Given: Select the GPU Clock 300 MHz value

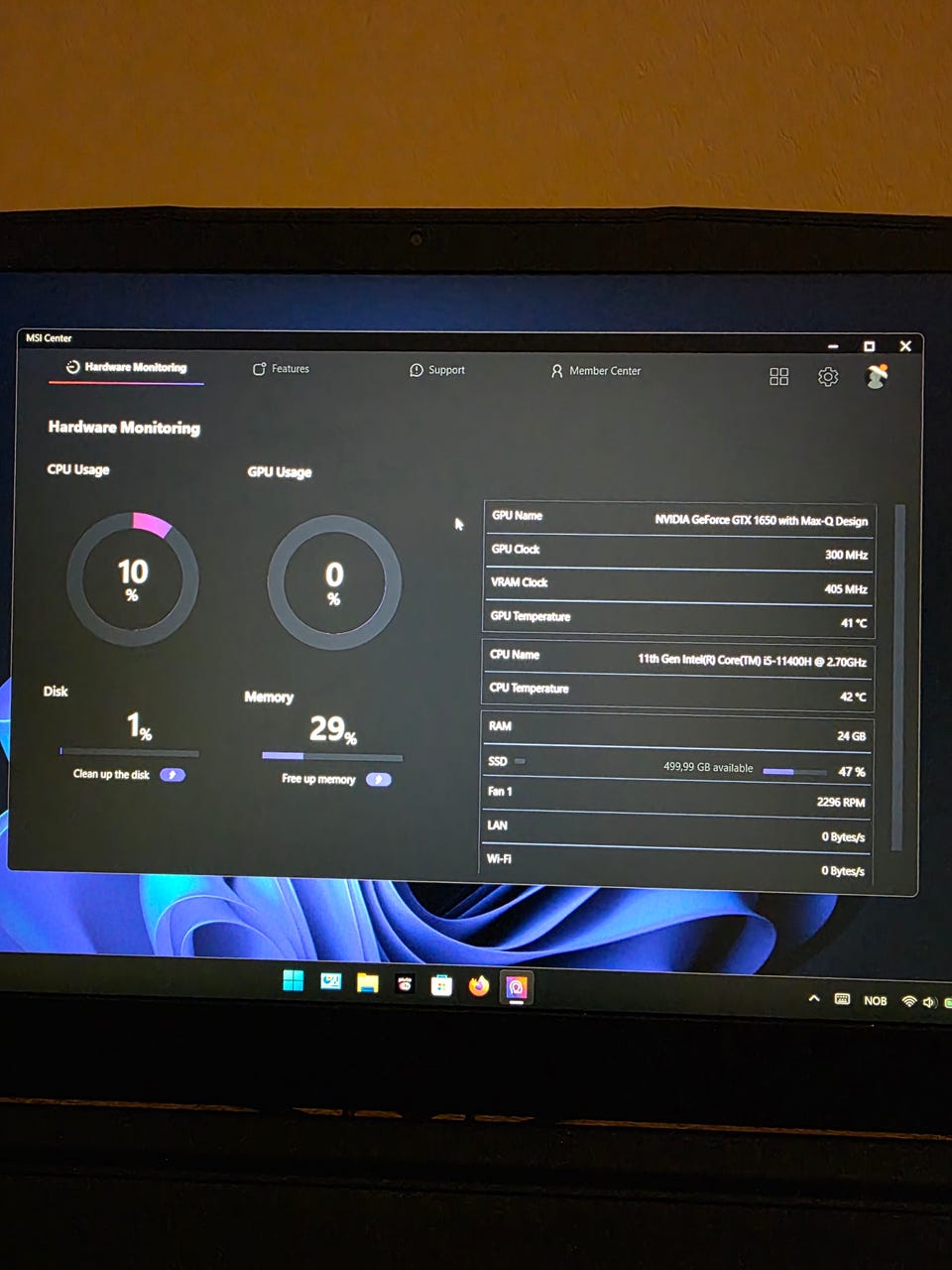Looking at the screenshot, I should [846, 556].
